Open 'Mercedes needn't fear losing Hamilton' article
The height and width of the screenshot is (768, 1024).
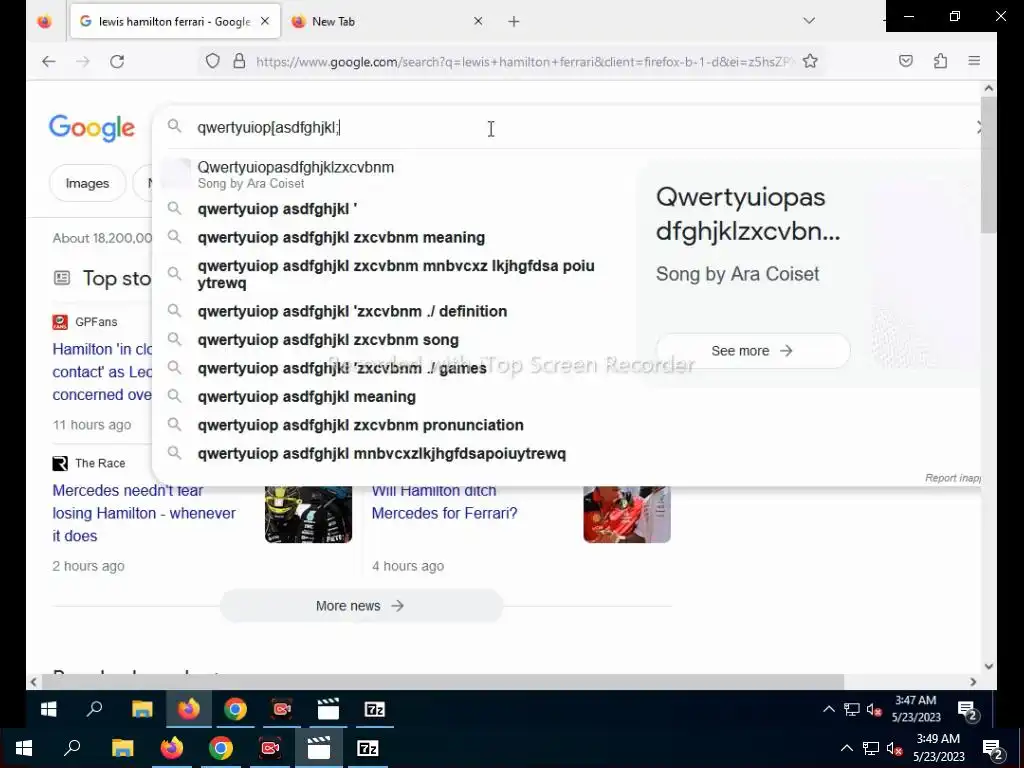(144, 513)
